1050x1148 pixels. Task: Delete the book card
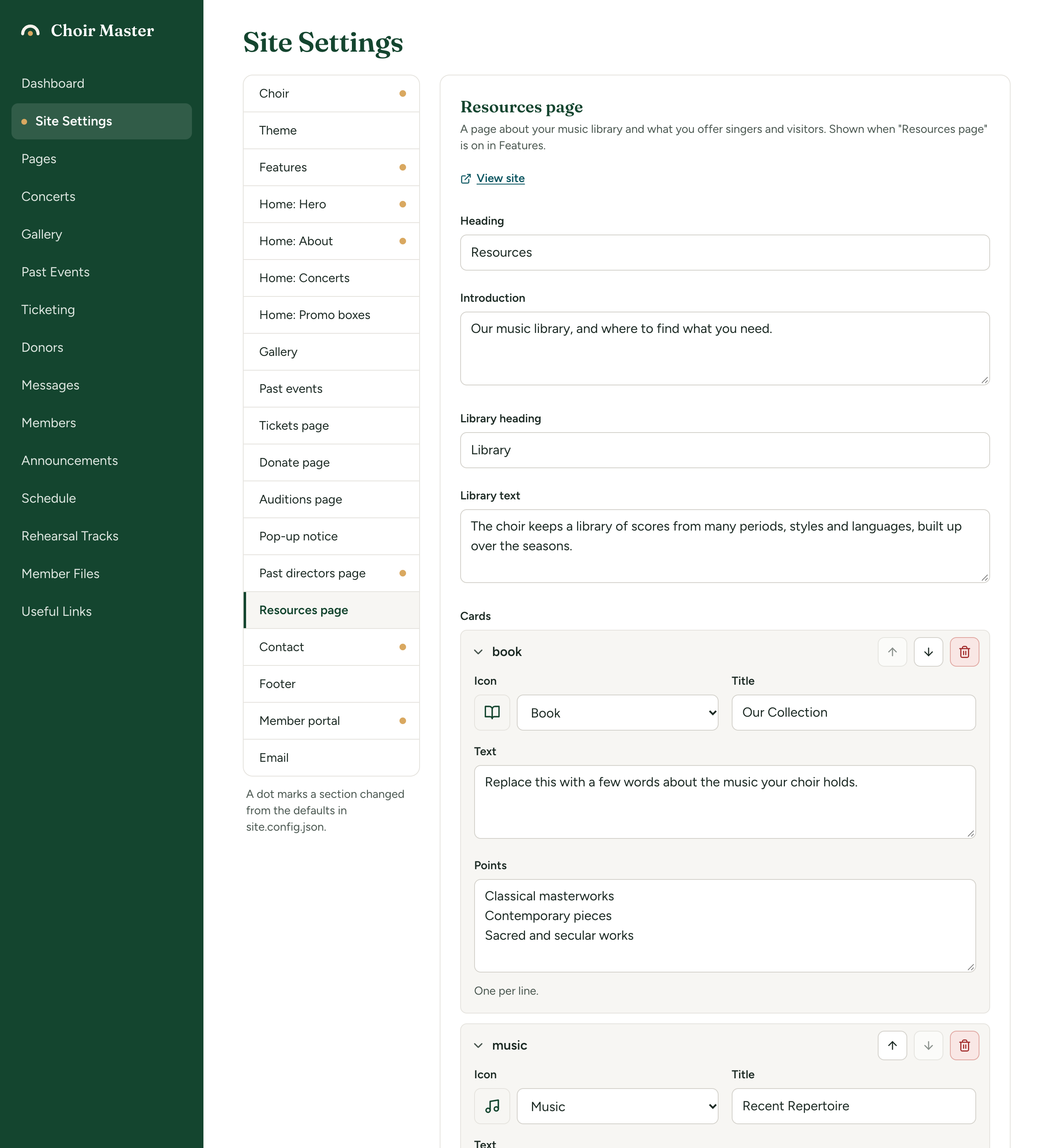[x=964, y=652]
